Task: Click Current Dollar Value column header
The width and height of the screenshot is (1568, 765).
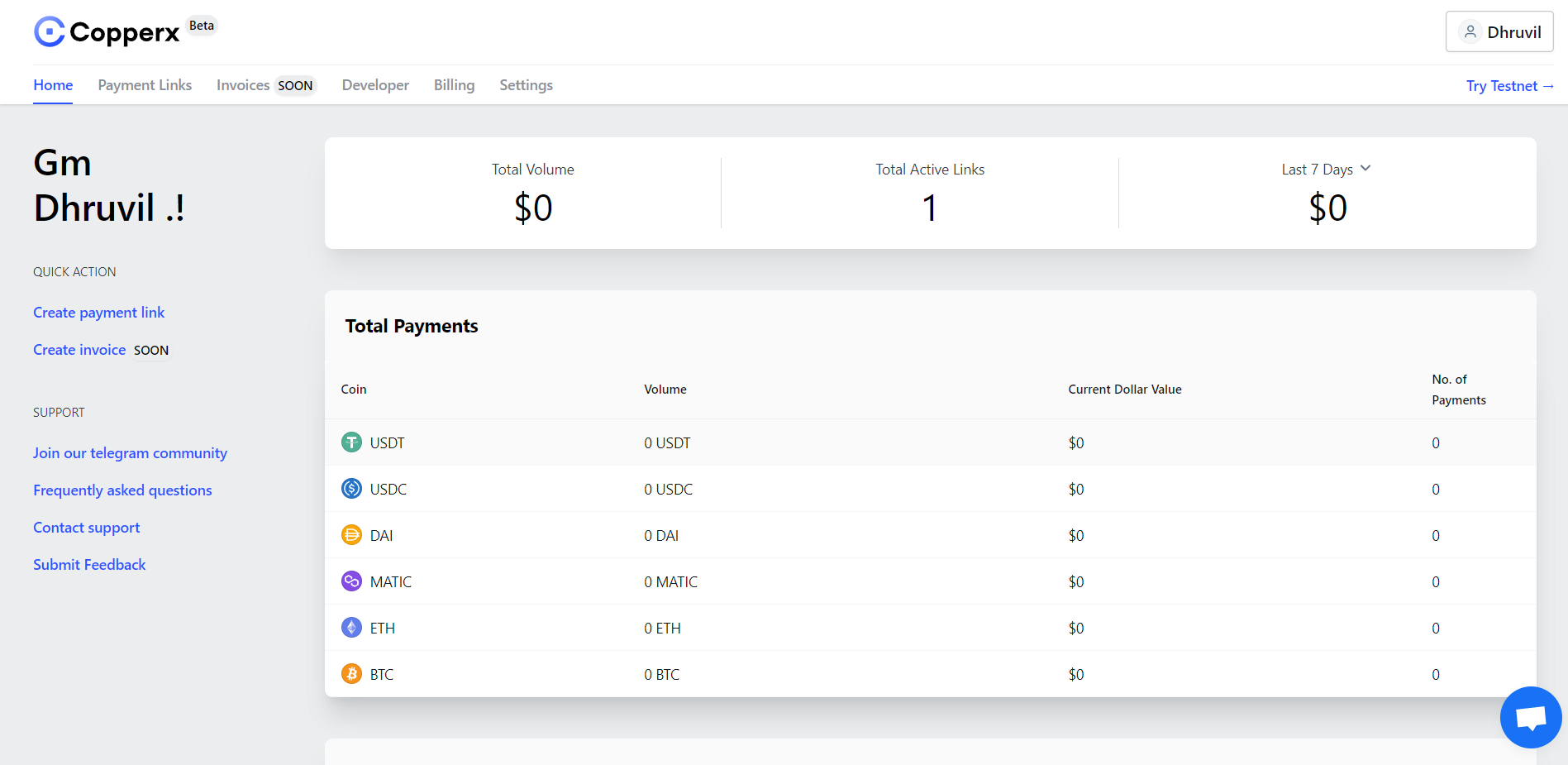Action: (x=1125, y=390)
